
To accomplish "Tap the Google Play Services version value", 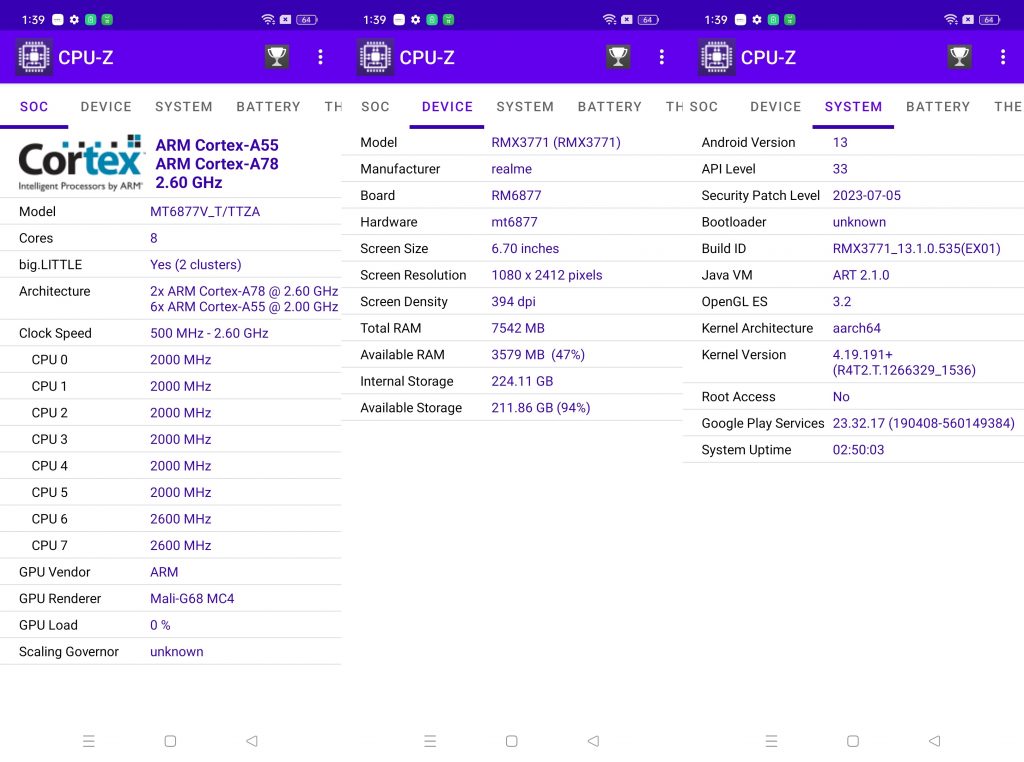I will coord(923,423).
